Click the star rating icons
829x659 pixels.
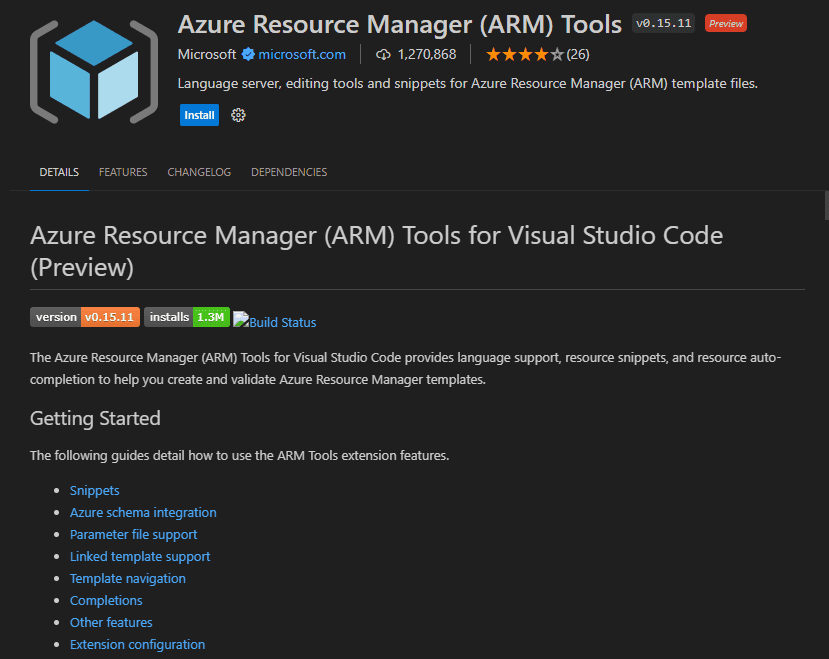[525, 54]
